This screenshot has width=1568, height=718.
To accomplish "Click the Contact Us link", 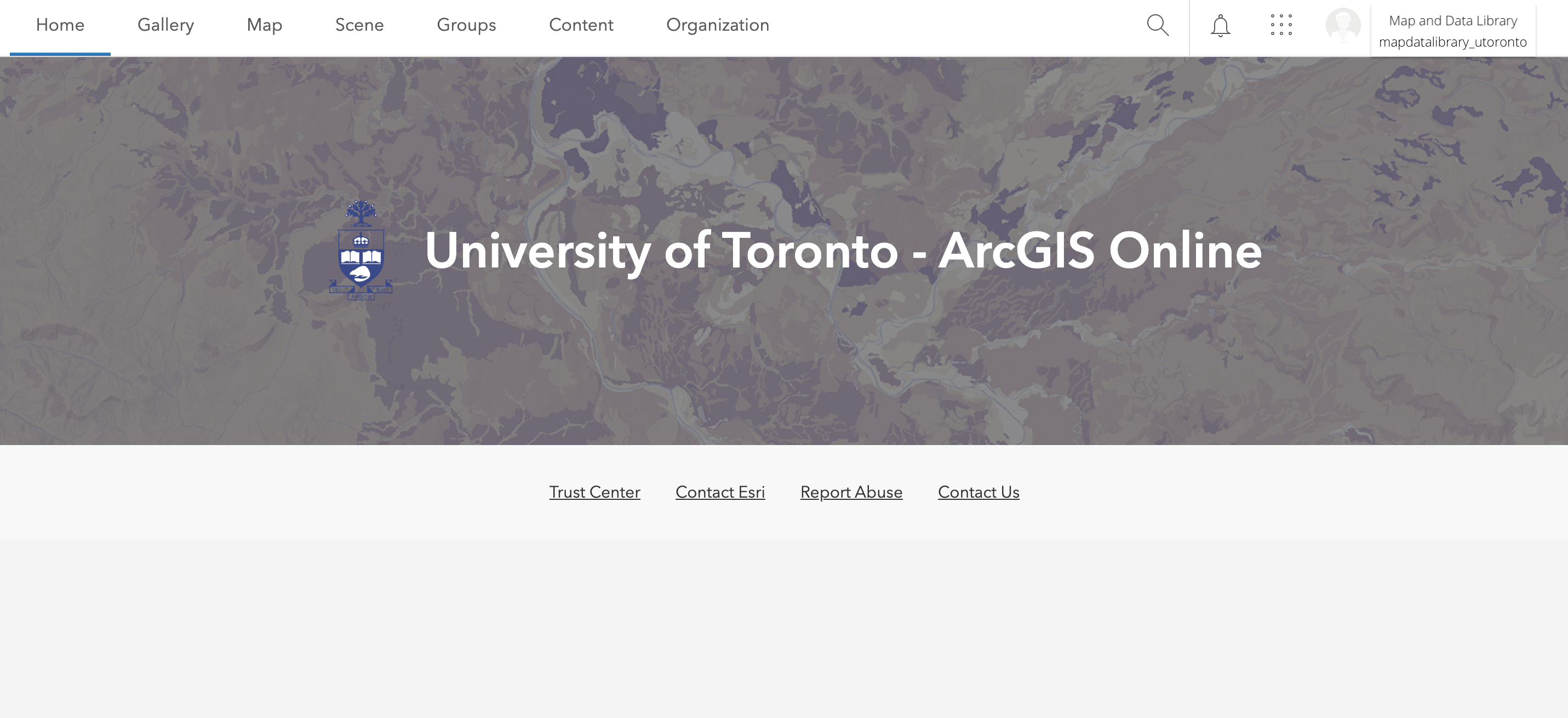I will pos(979,492).
